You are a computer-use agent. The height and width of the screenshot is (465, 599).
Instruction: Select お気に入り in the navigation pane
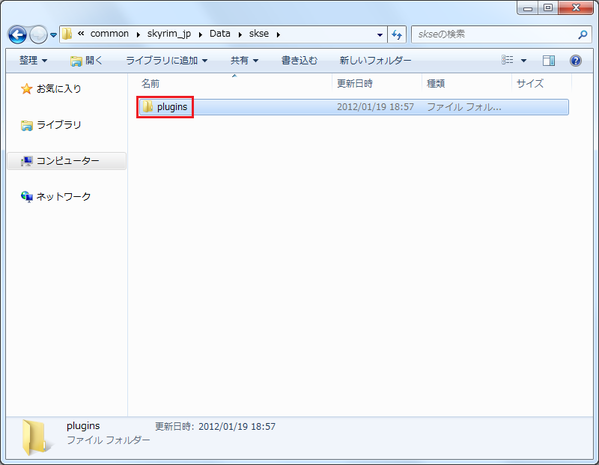coord(51,89)
